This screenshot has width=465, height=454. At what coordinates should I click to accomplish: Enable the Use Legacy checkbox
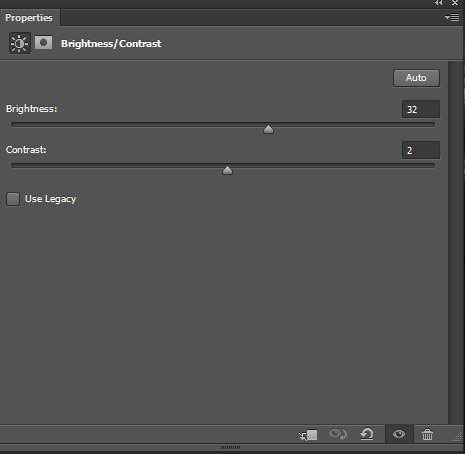13,199
